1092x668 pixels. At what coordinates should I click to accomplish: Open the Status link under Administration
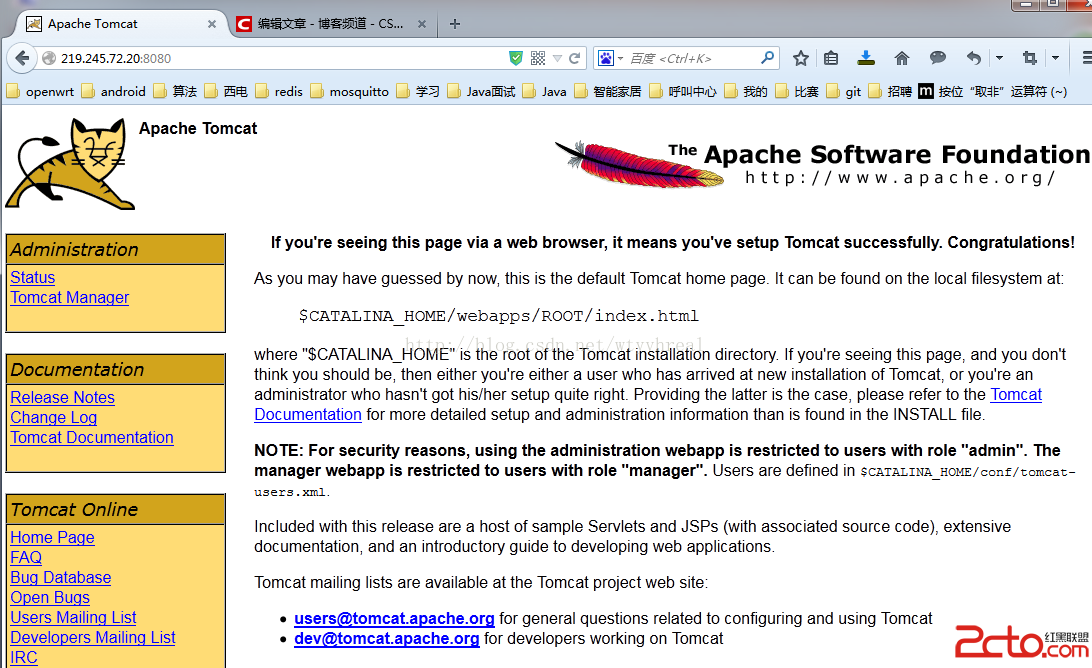[x=33, y=277]
